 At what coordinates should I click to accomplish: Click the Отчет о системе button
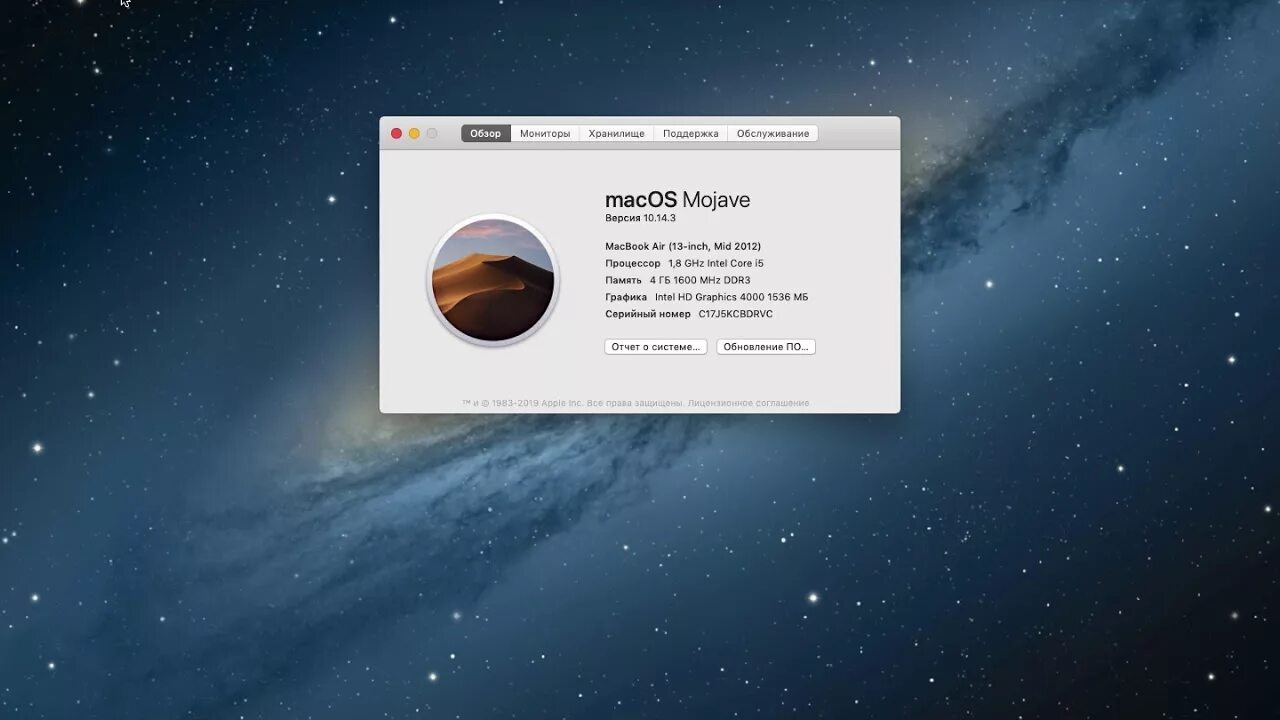[656, 347]
